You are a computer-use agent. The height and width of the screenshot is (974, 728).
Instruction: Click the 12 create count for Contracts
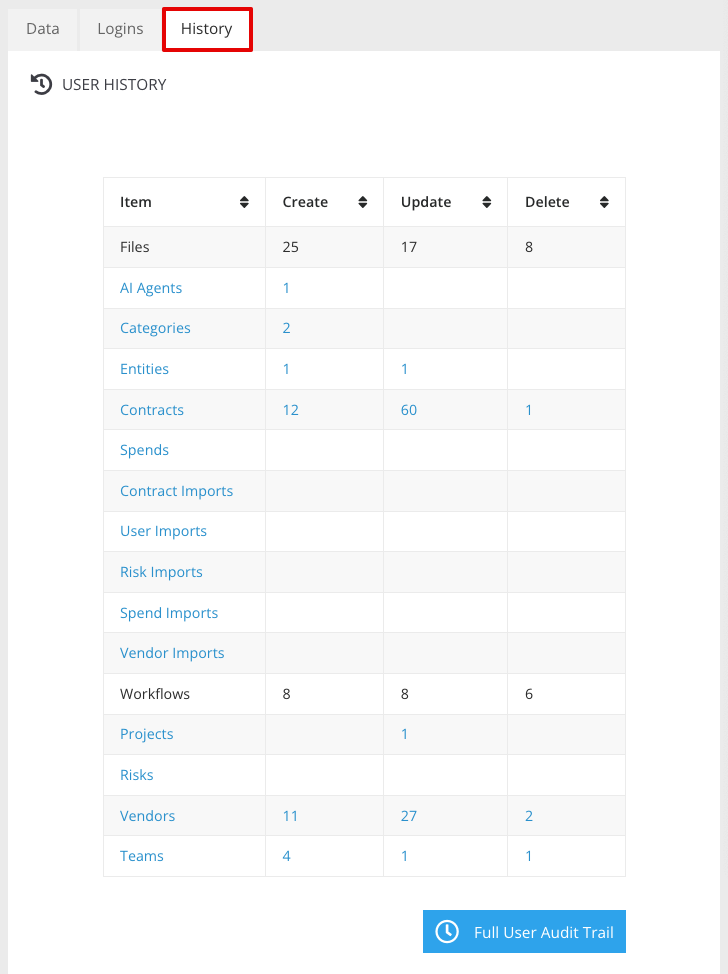290,409
